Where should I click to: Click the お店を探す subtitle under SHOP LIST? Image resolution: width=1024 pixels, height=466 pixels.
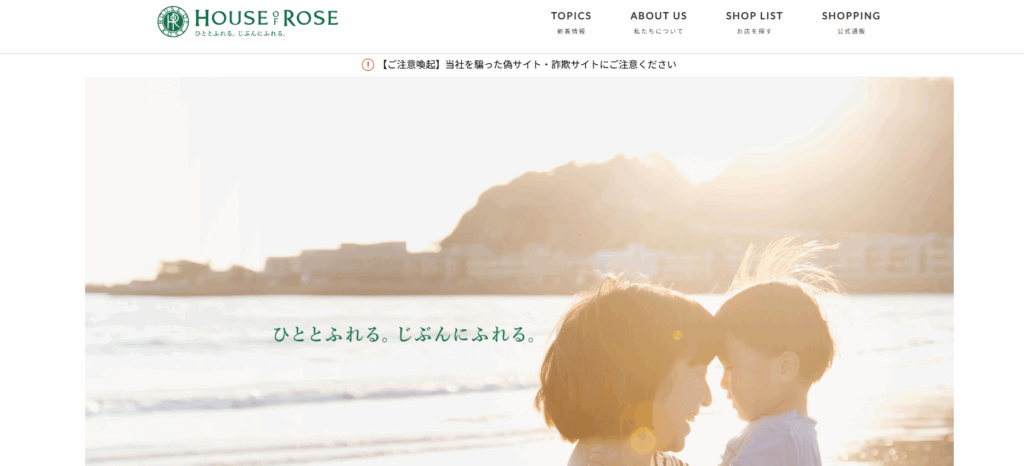[754, 32]
